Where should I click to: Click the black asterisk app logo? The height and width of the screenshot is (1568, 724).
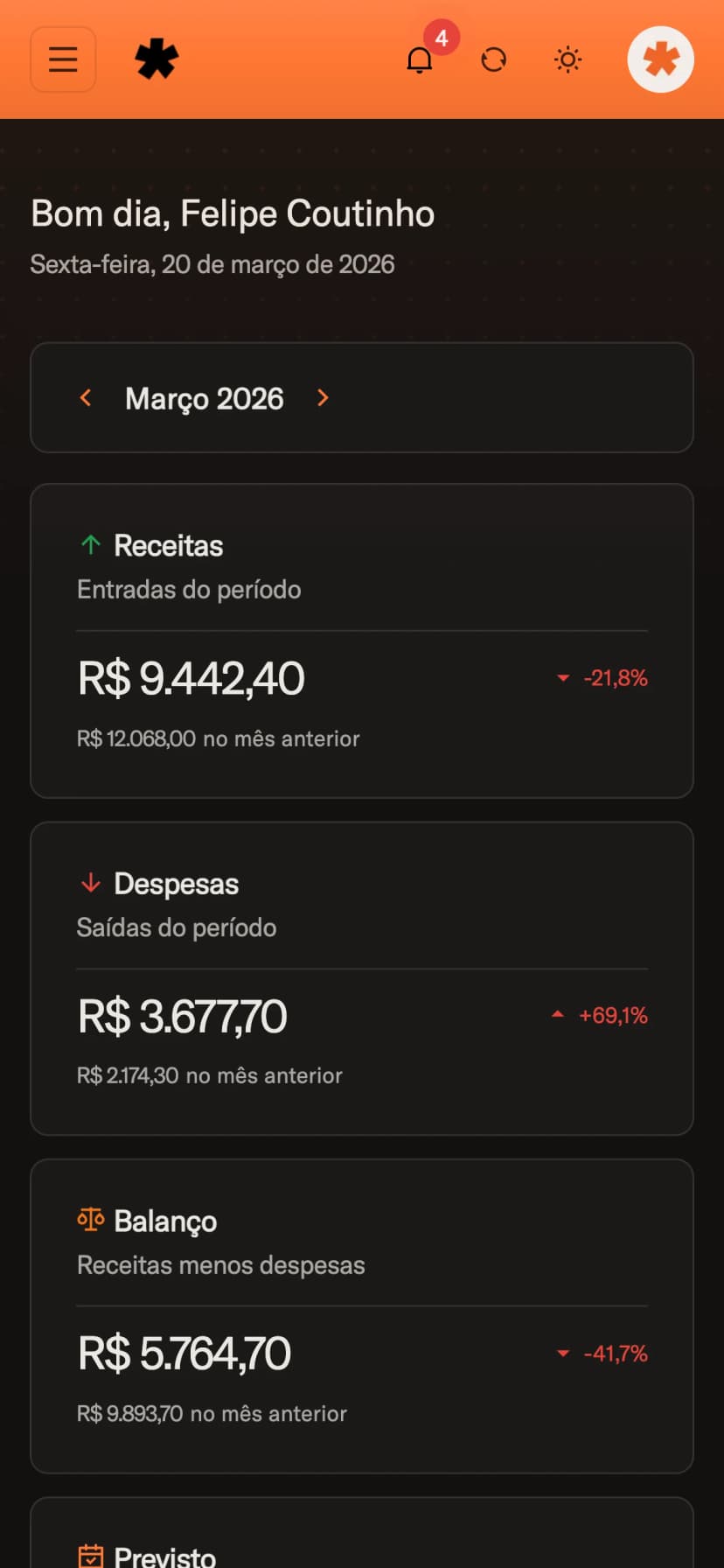coord(157,59)
